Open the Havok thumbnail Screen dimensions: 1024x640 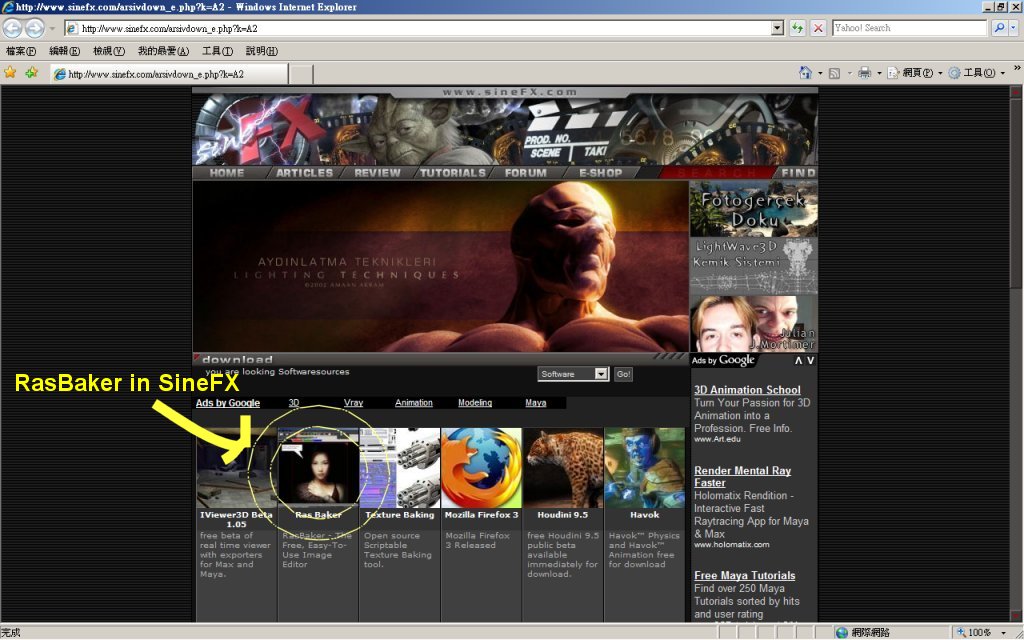pos(645,468)
